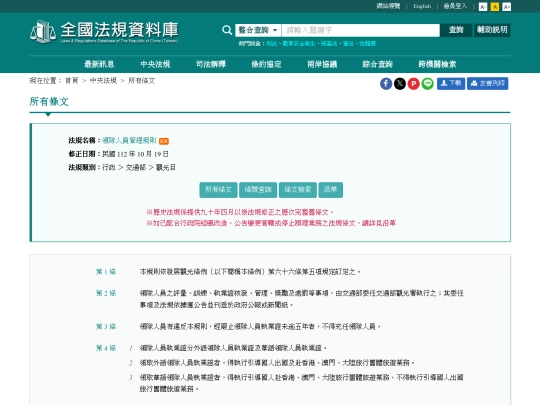Screen dimensions: 540x405
Task: Select the 條號查詢 tab button
Action: (x=258, y=190)
